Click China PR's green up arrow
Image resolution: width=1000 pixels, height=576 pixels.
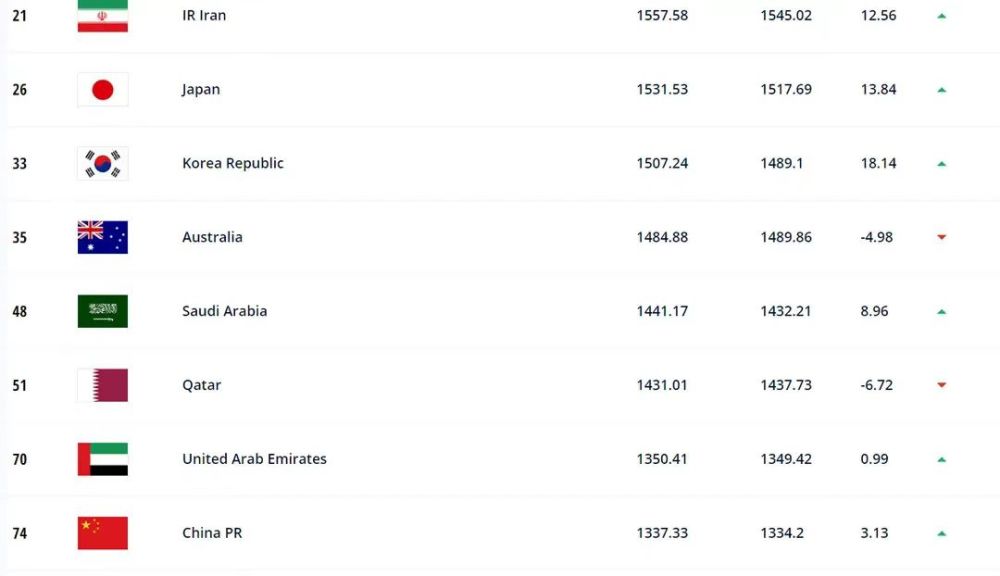[941, 533]
